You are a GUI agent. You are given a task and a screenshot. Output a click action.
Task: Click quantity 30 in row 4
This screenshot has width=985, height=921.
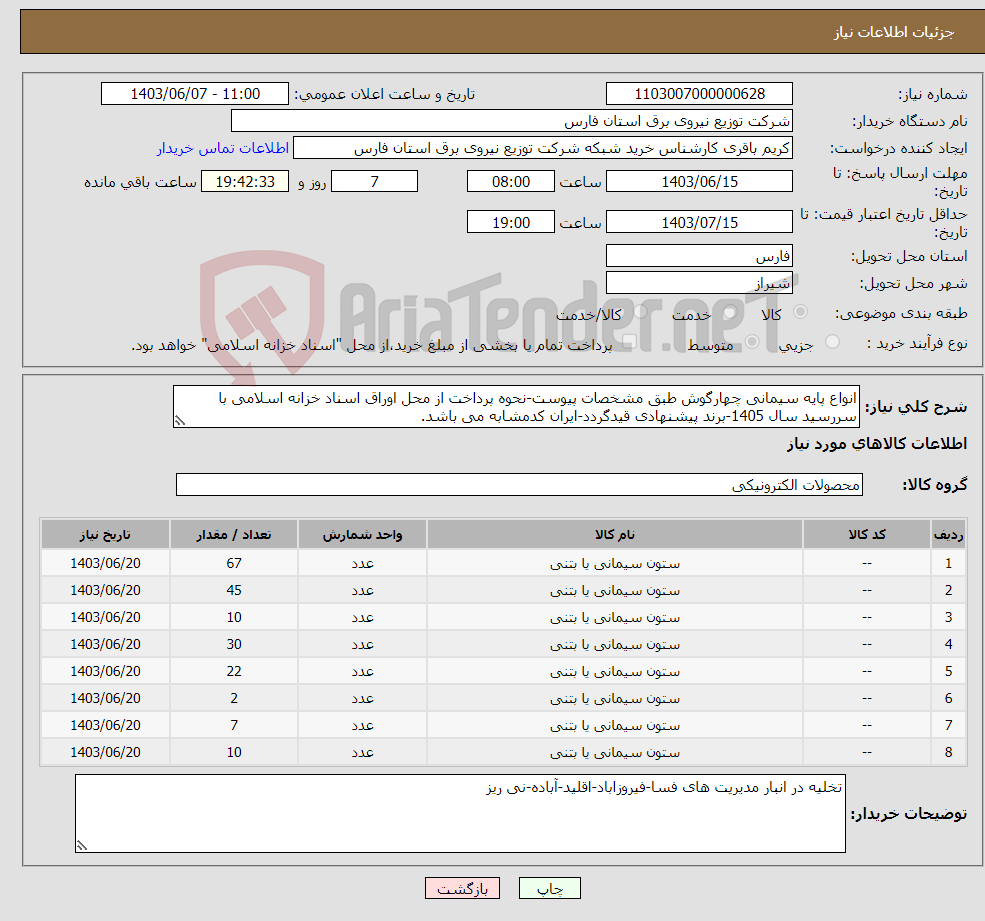234,645
